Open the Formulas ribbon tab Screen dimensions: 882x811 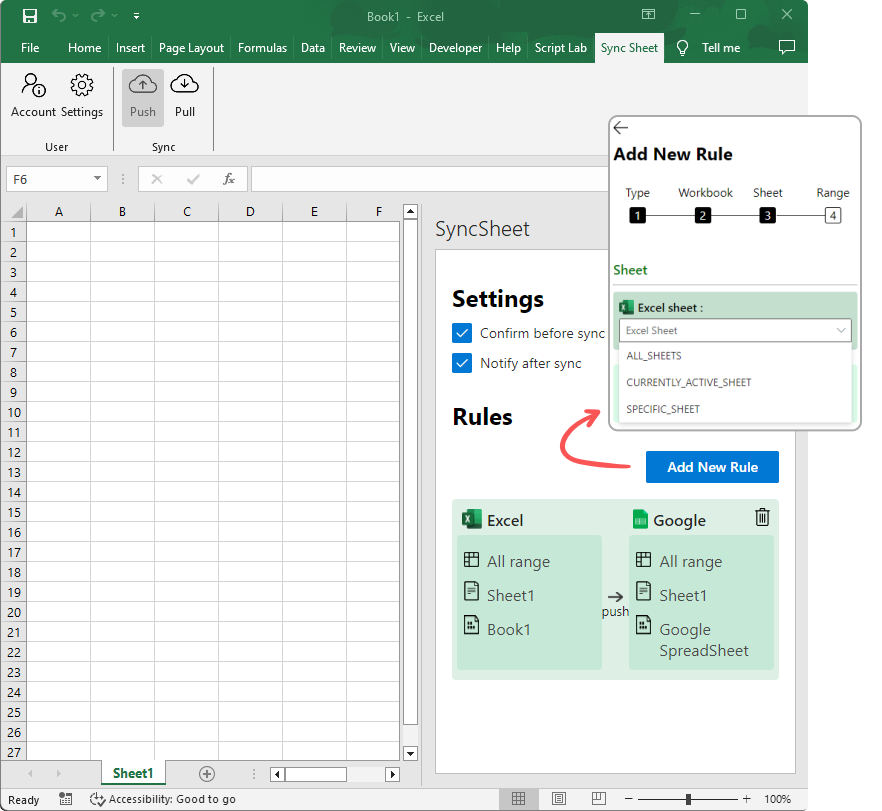[262, 48]
